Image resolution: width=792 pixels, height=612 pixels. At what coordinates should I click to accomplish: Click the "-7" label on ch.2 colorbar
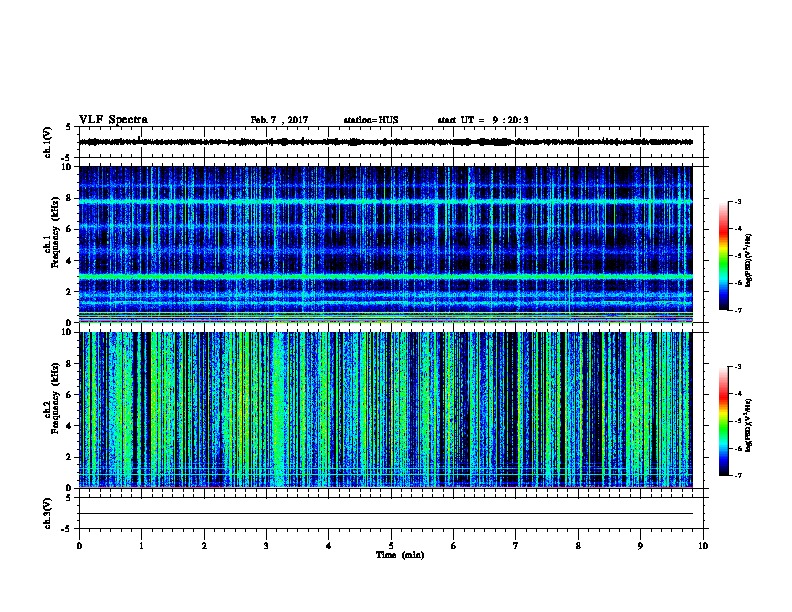[738, 476]
